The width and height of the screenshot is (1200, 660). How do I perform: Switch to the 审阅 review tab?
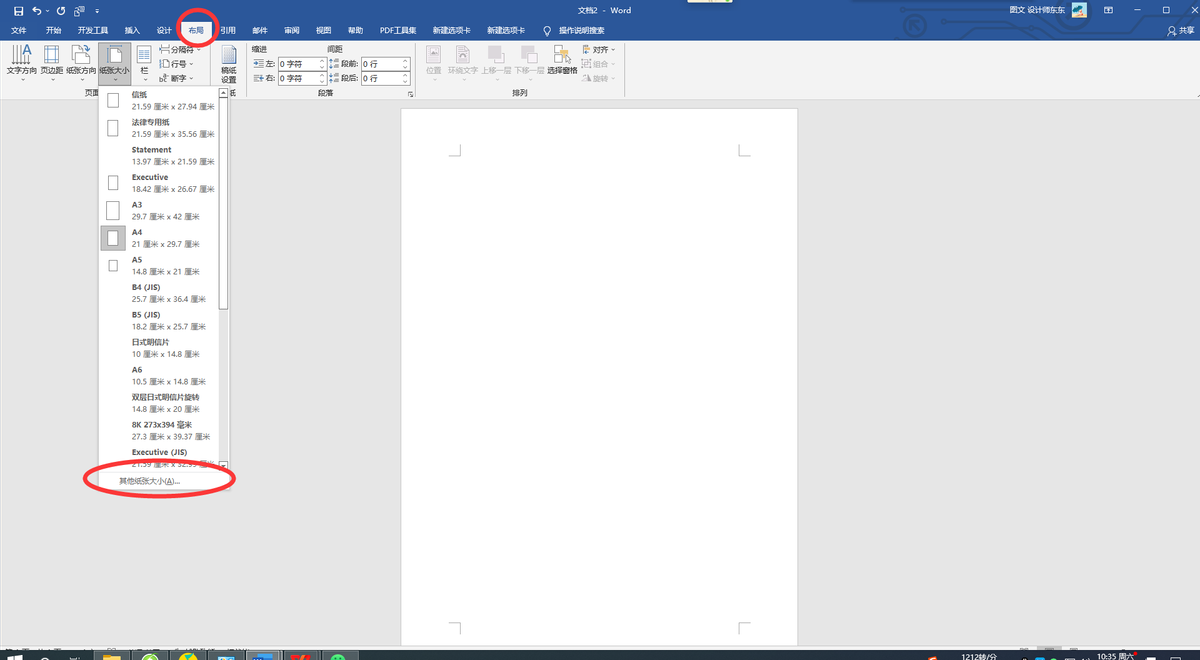(x=291, y=31)
